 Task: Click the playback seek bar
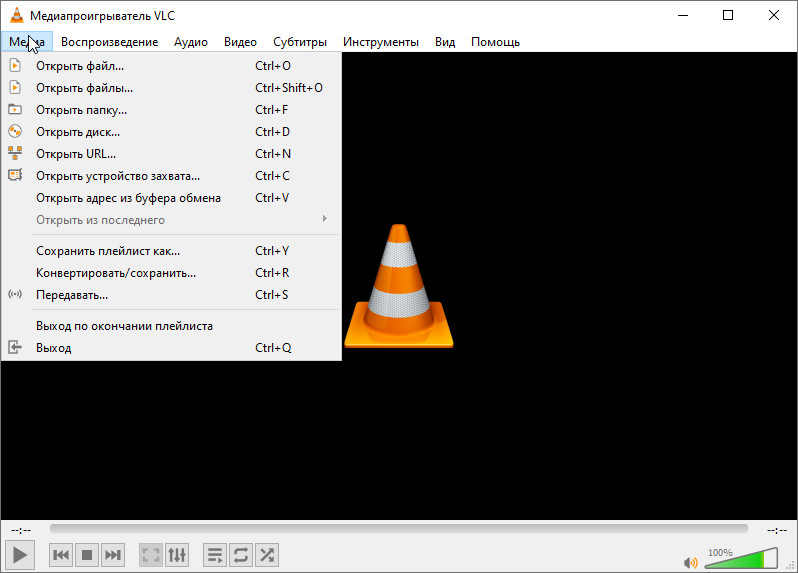[x=398, y=528]
